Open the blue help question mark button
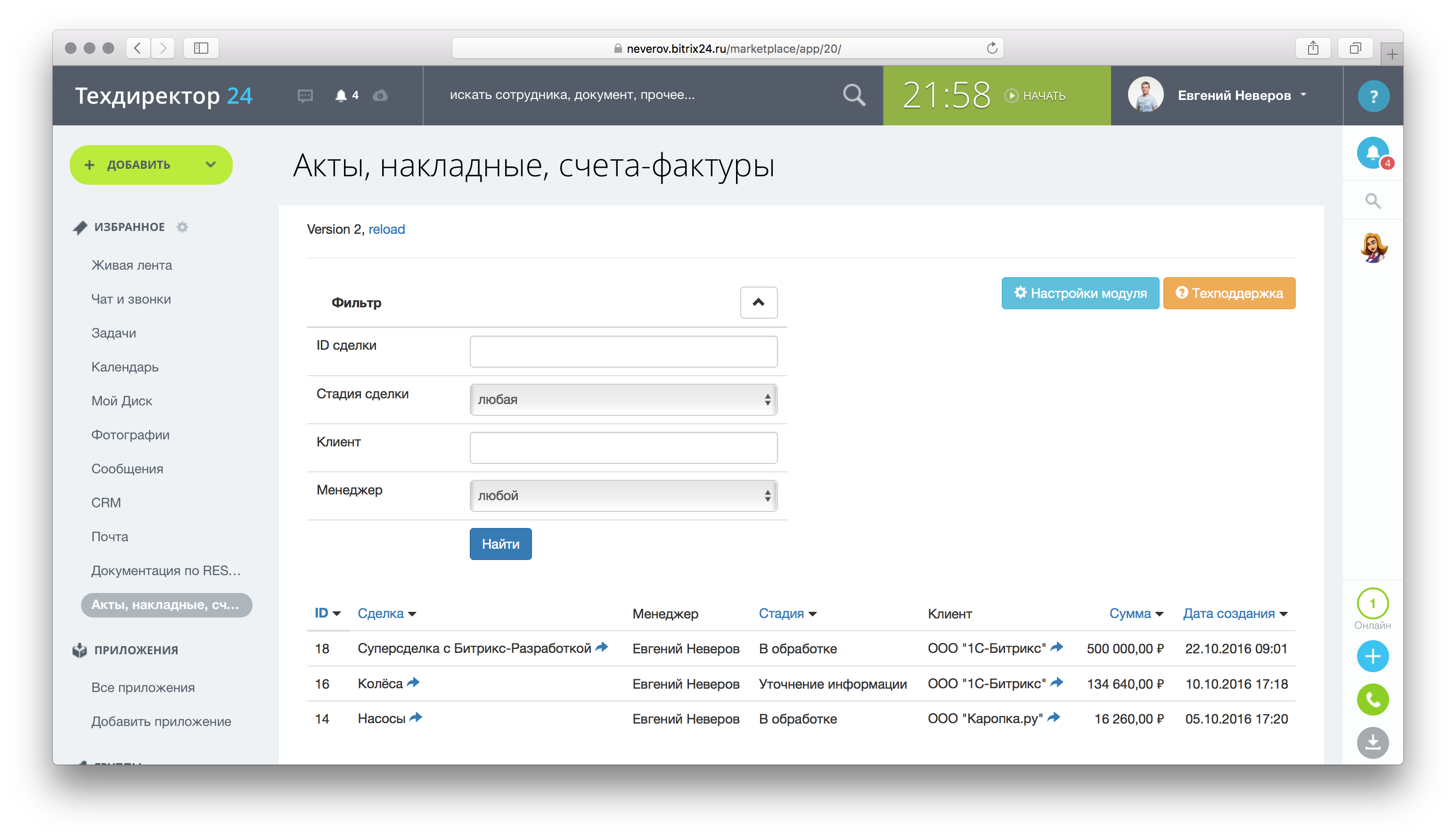1456x840 pixels. pyautogui.click(x=1373, y=96)
